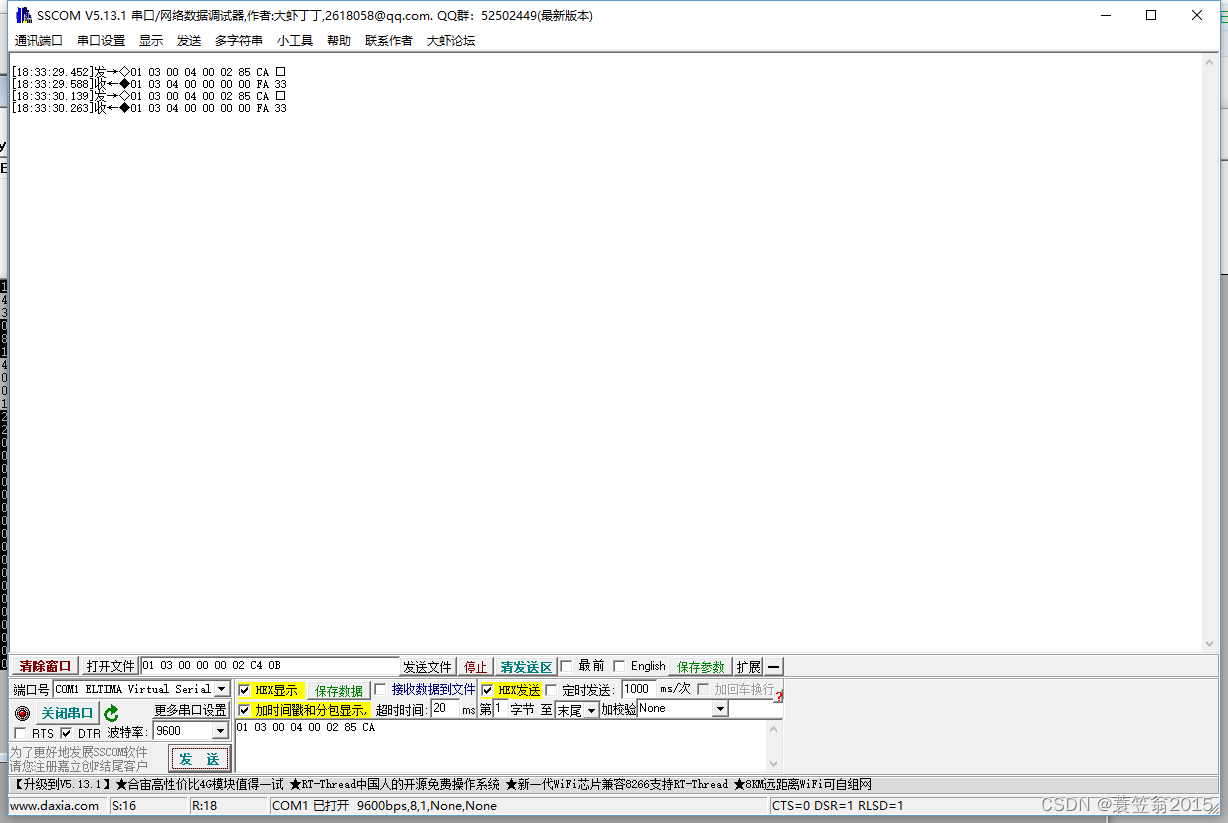
Task: Click the COM1 已打开 9600bps status entry
Action: tap(384, 805)
